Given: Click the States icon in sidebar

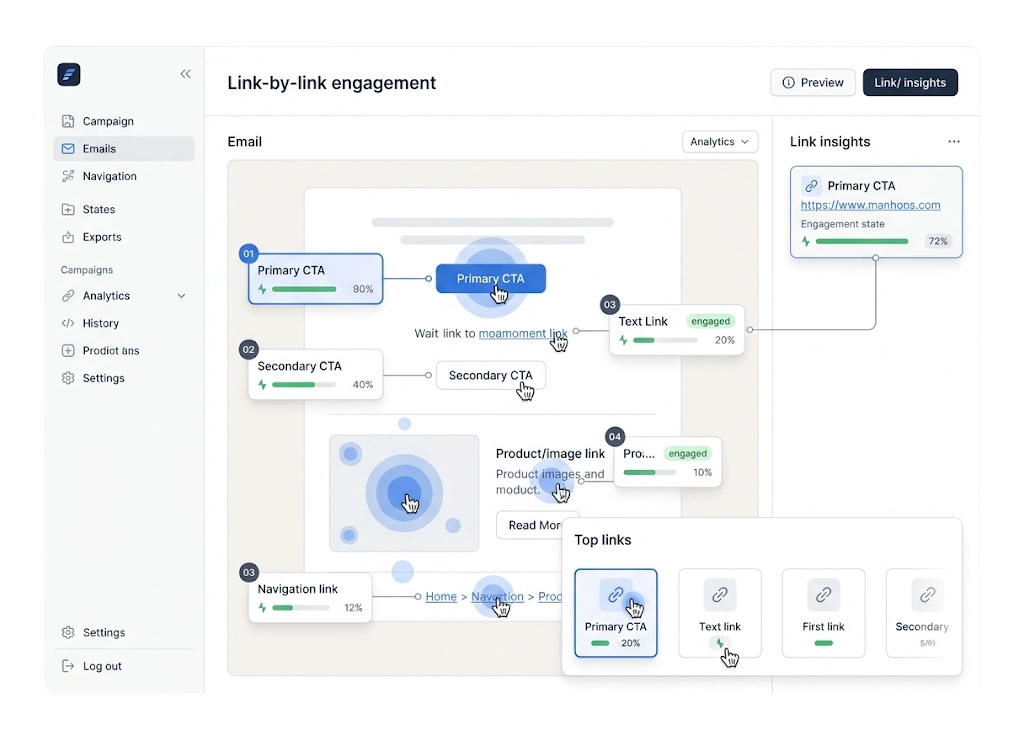Looking at the screenshot, I should [x=68, y=210].
